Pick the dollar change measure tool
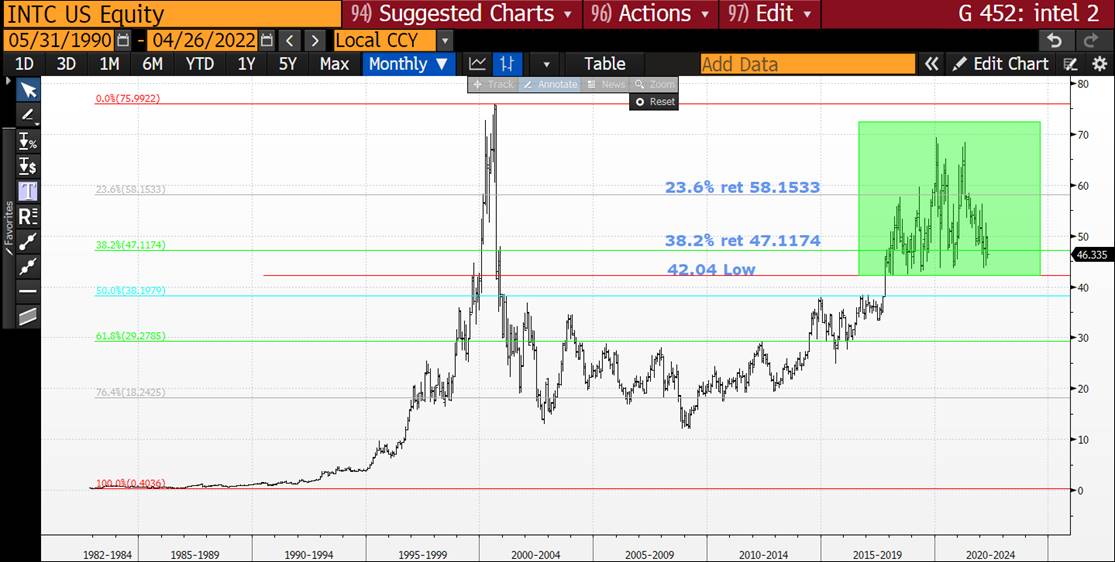 point(28,166)
